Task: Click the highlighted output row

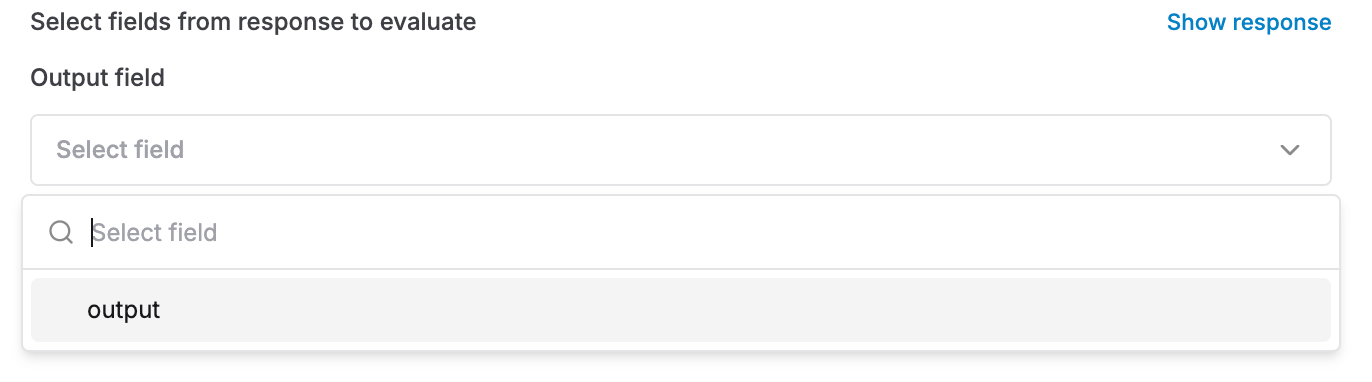Action: [680, 310]
